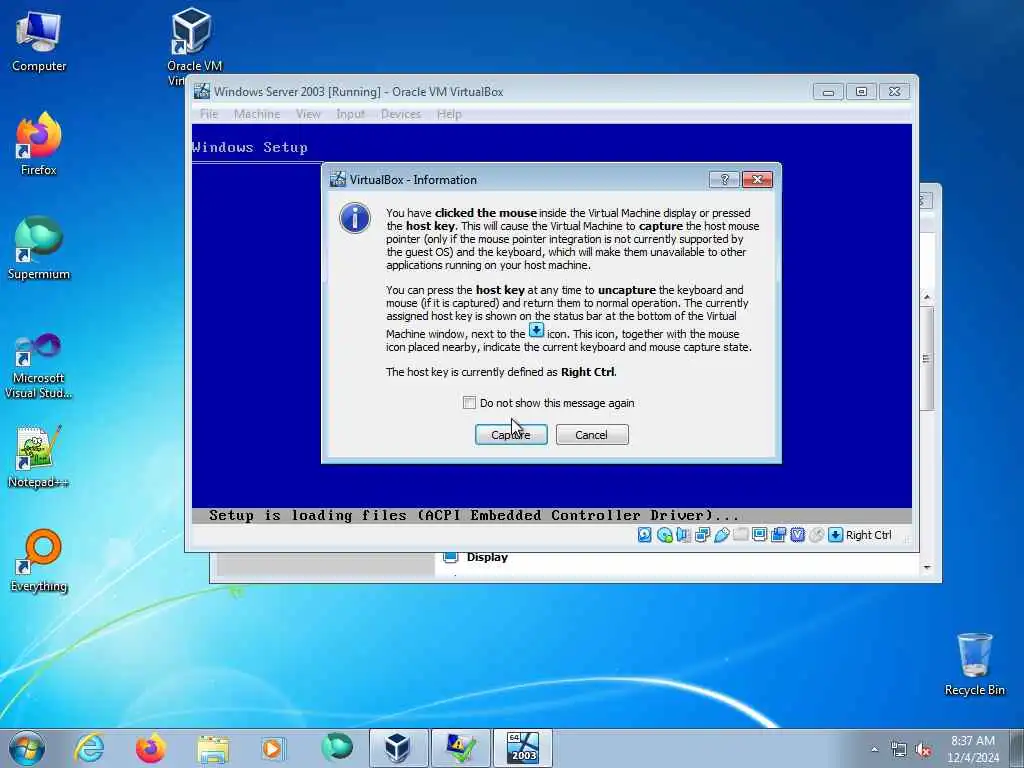Maximize the Windows Server 2003 VM window
This screenshot has height=768, width=1024.
(861, 91)
